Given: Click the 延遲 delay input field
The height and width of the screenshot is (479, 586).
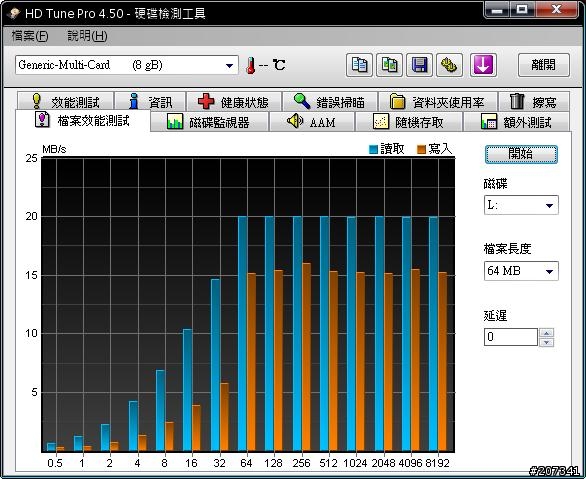Looking at the screenshot, I should click(511, 337).
